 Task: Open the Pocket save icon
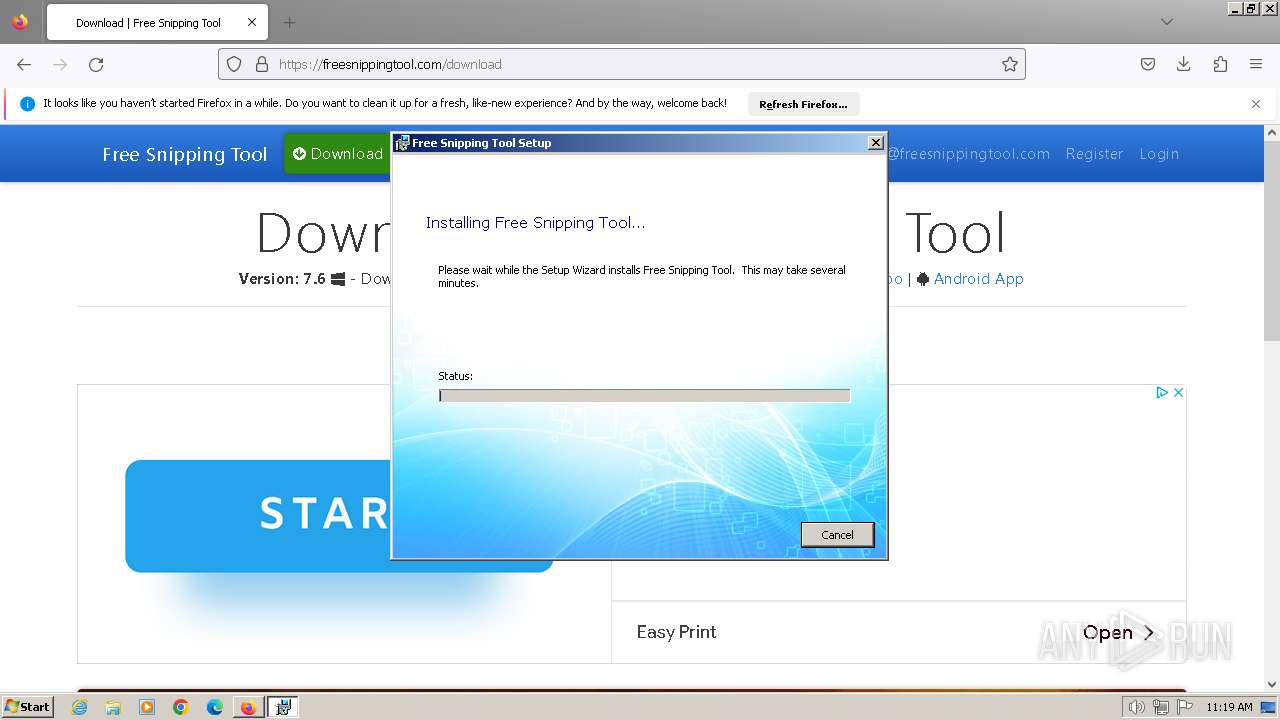[1148, 64]
